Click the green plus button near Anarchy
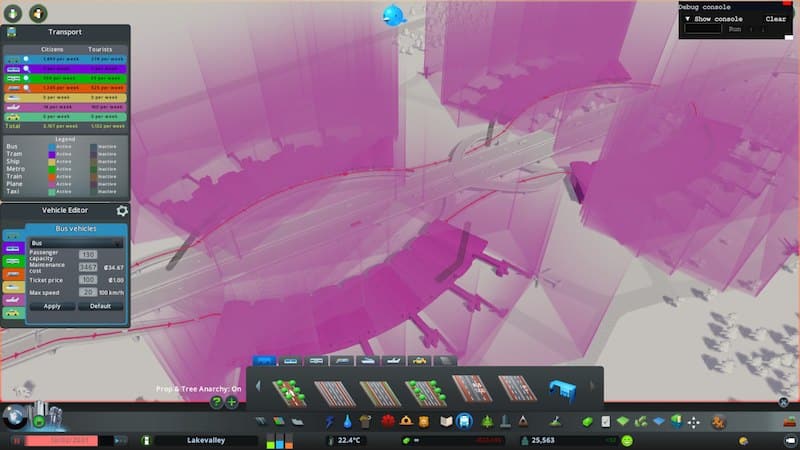The width and height of the screenshot is (800, 450). 232,402
